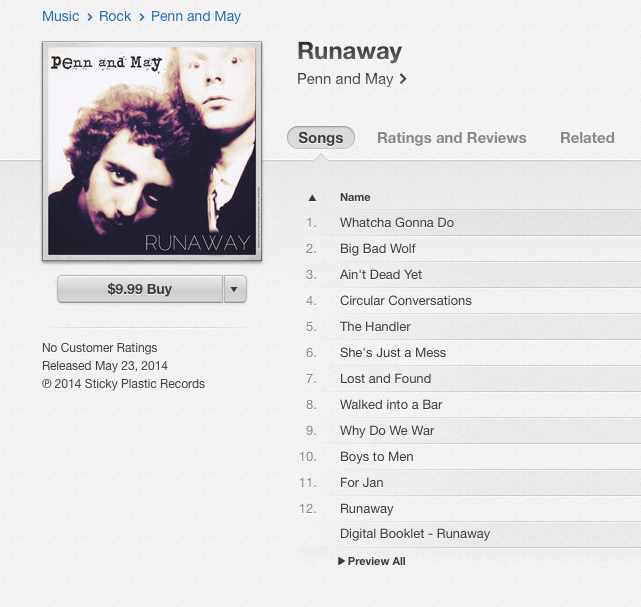Click the Preview All play triangle
Image resolution: width=641 pixels, height=607 pixels.
(x=341, y=561)
